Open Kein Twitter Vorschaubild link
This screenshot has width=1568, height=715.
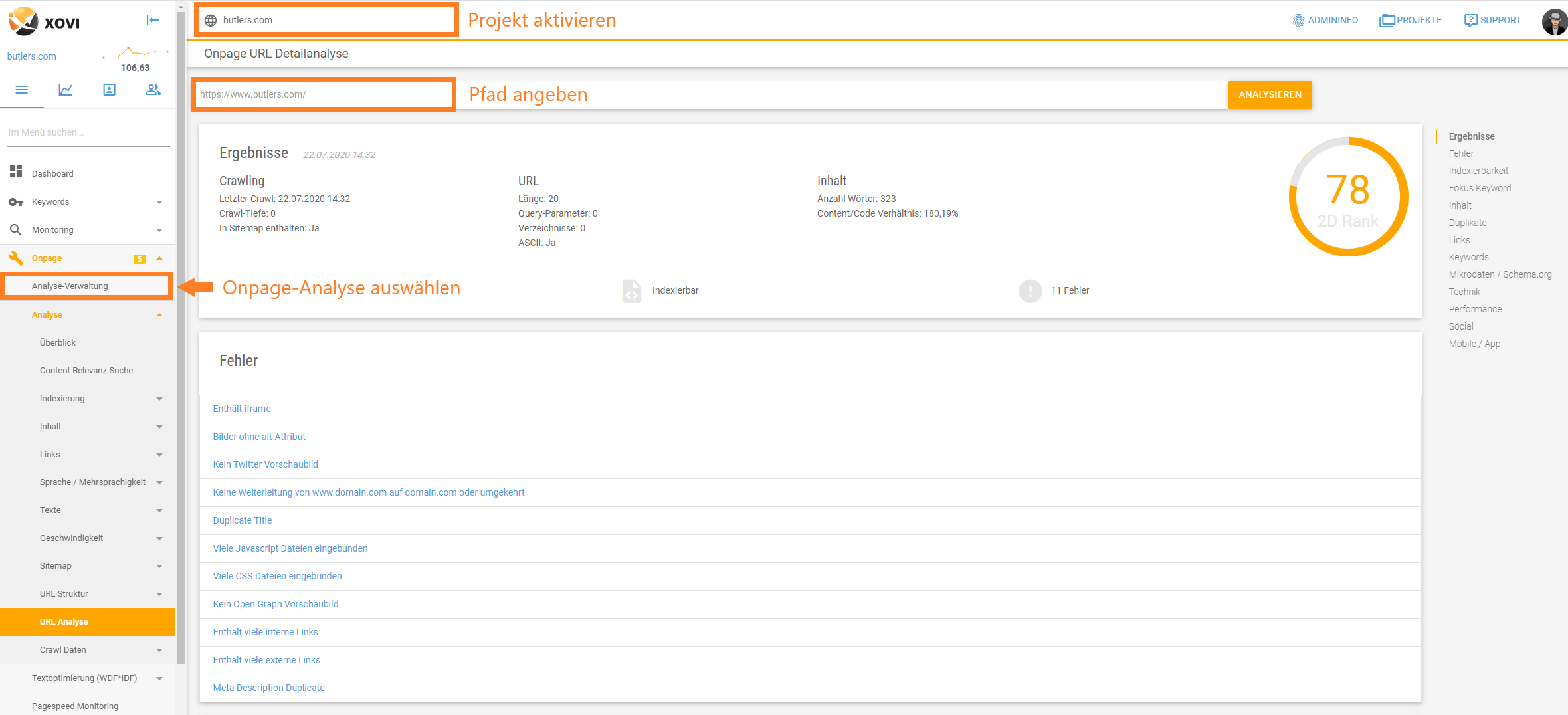tap(265, 464)
